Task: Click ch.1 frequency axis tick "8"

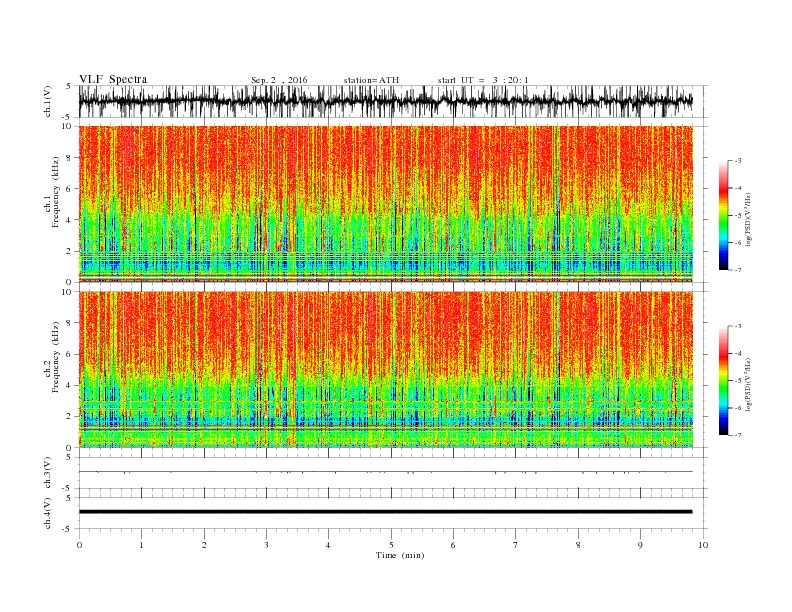Action: tap(69, 158)
